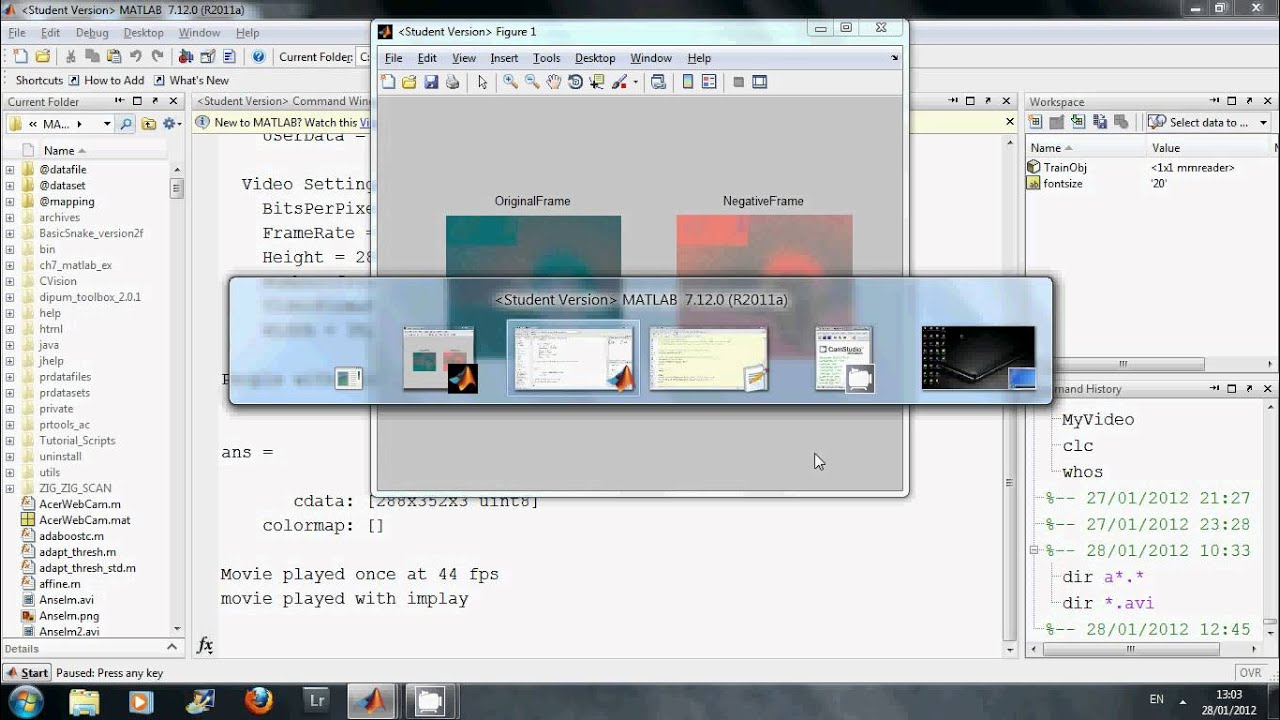
Task: Click search magnifier in Current Folder panel
Action: (126, 124)
